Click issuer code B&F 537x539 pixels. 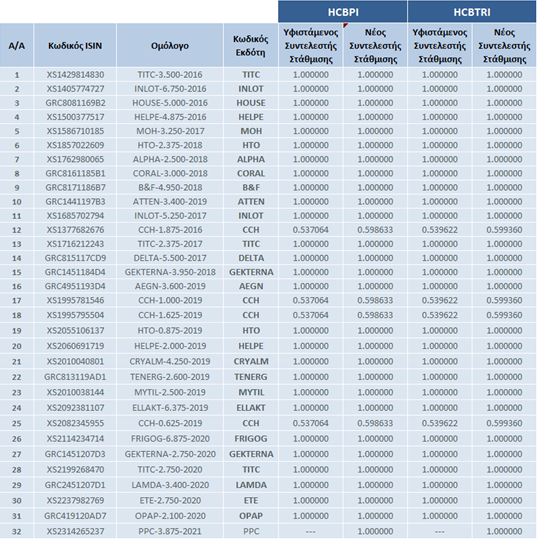(251, 187)
